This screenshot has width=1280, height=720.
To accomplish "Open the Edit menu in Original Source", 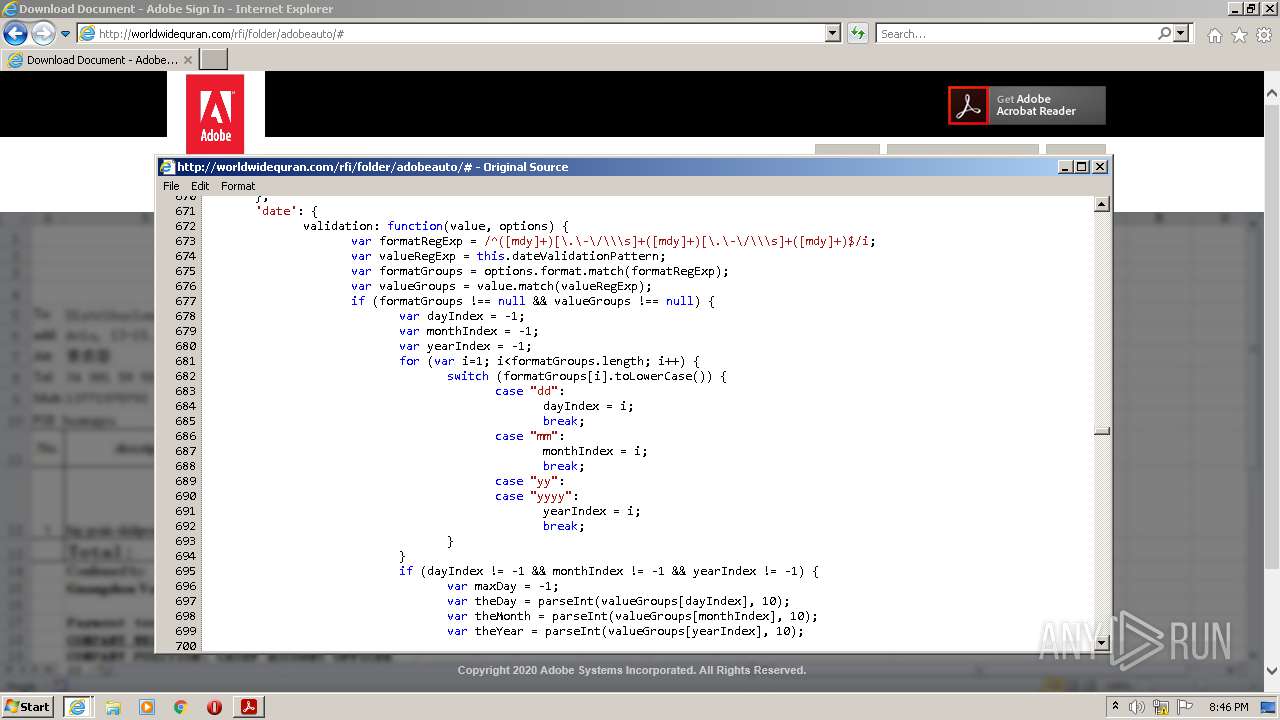I will pos(200,186).
